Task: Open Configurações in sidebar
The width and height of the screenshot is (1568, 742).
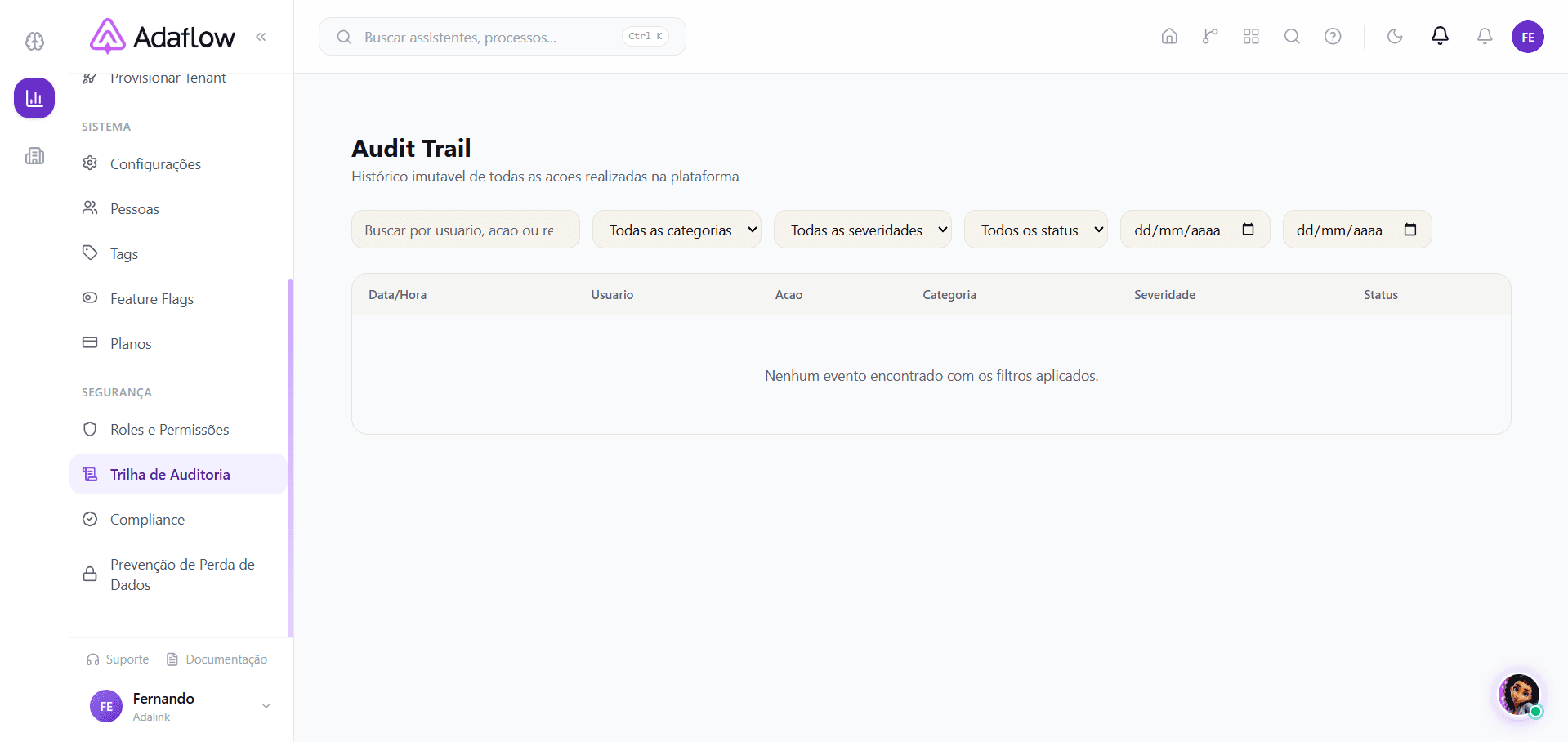Action: (x=178, y=163)
